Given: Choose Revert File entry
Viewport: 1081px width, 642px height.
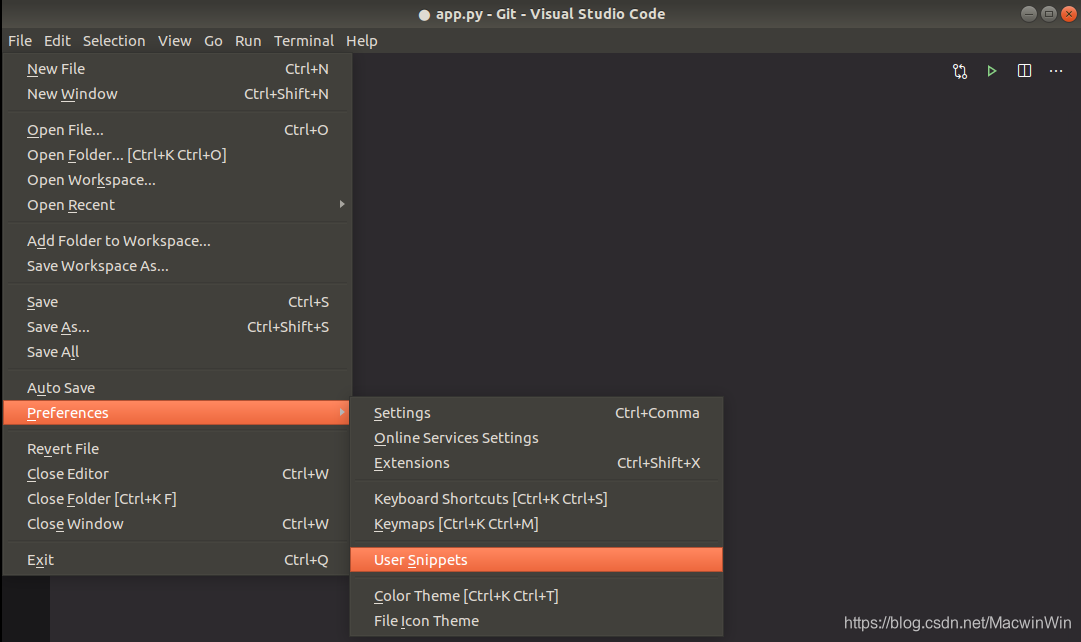Looking at the screenshot, I should click(x=178, y=449).
